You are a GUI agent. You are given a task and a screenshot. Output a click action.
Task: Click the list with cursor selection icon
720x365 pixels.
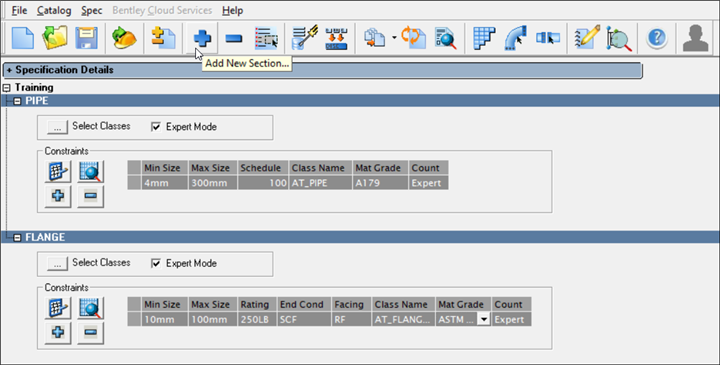(x=266, y=38)
